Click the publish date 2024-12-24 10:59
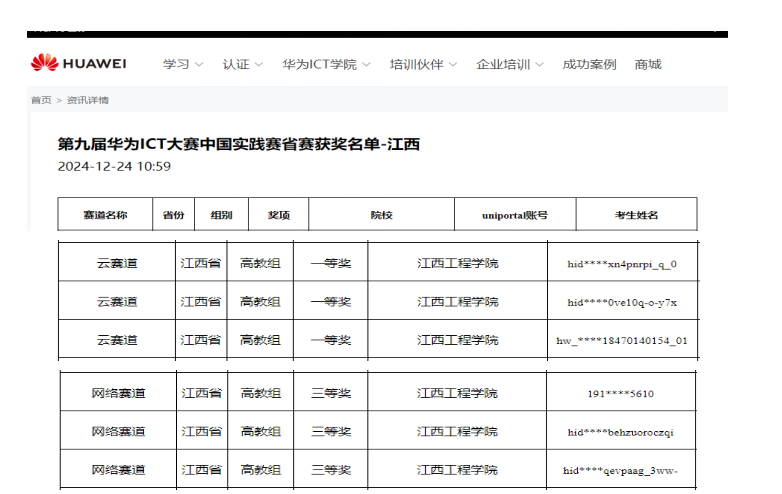782x494 pixels. coord(114,166)
